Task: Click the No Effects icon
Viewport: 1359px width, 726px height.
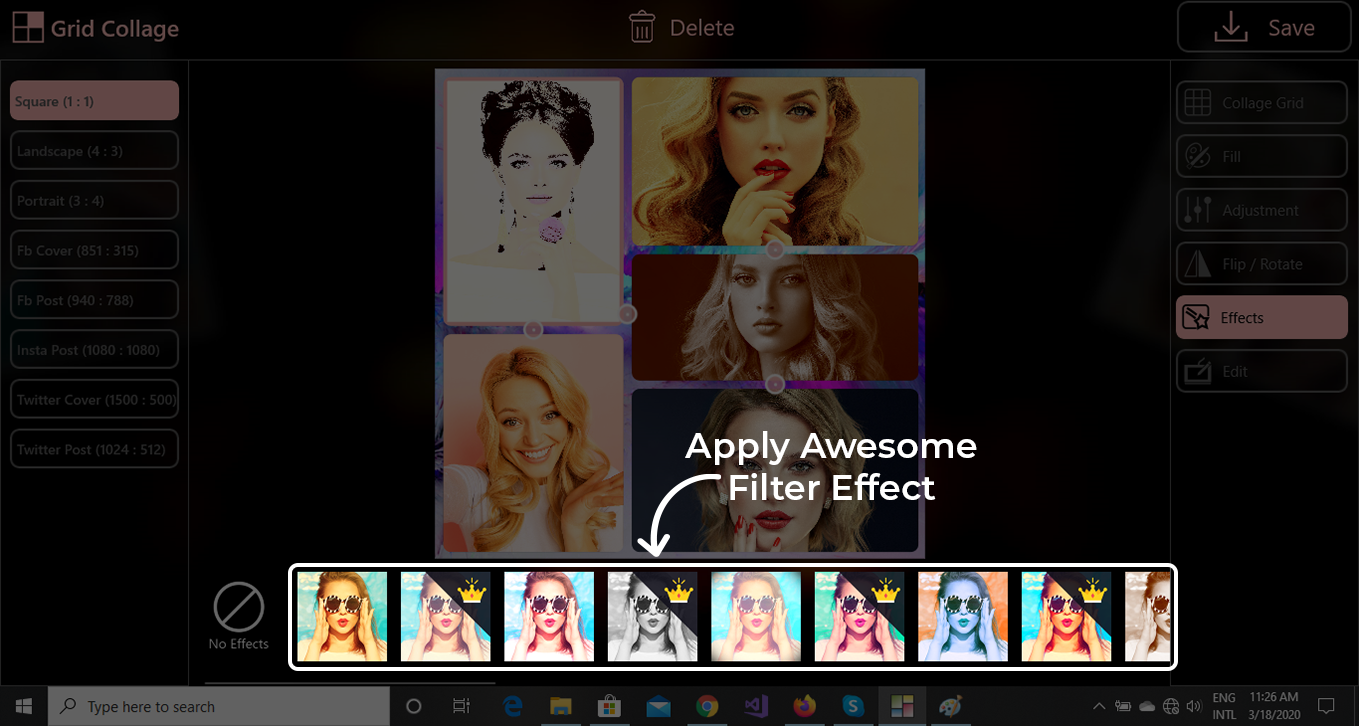Action: [x=239, y=607]
